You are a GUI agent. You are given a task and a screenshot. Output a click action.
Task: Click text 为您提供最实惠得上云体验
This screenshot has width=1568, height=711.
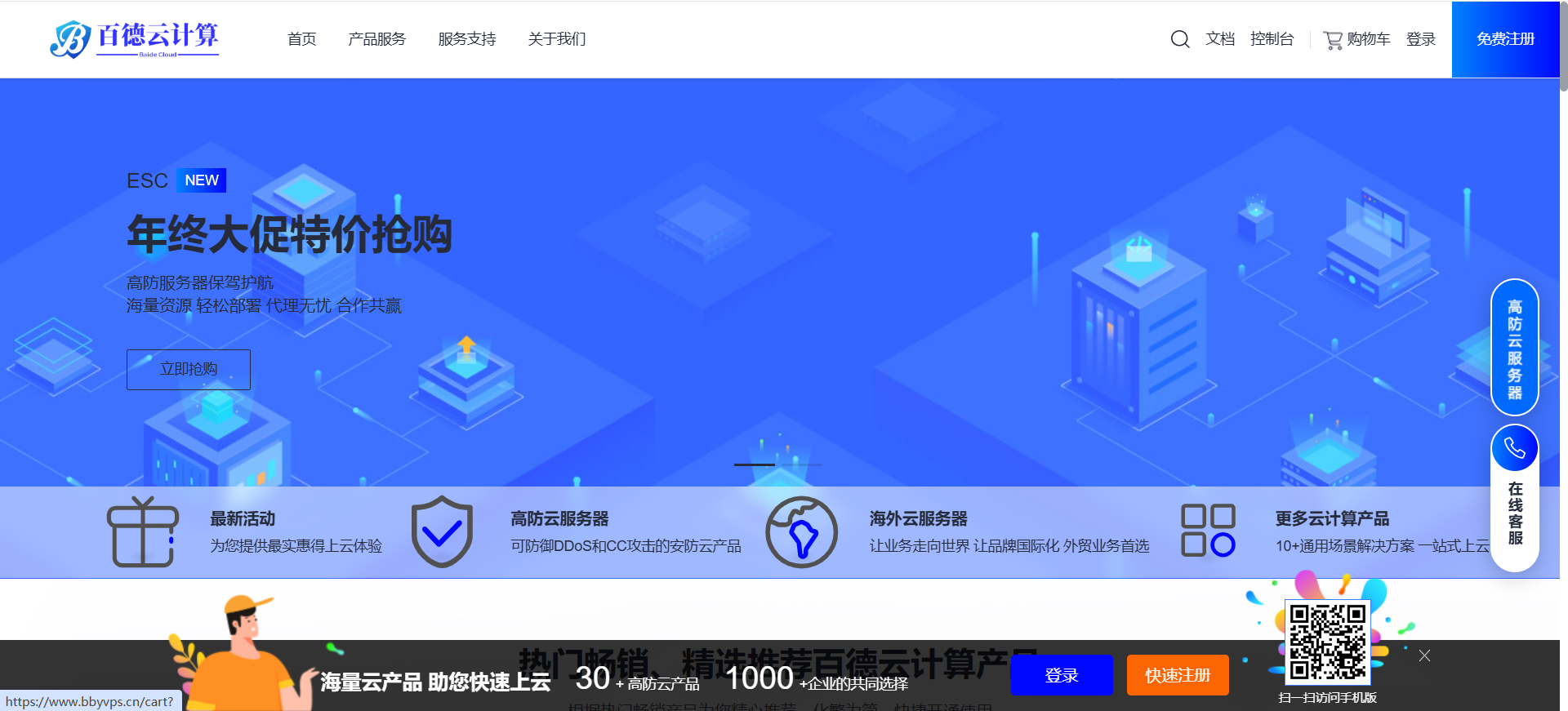[296, 545]
